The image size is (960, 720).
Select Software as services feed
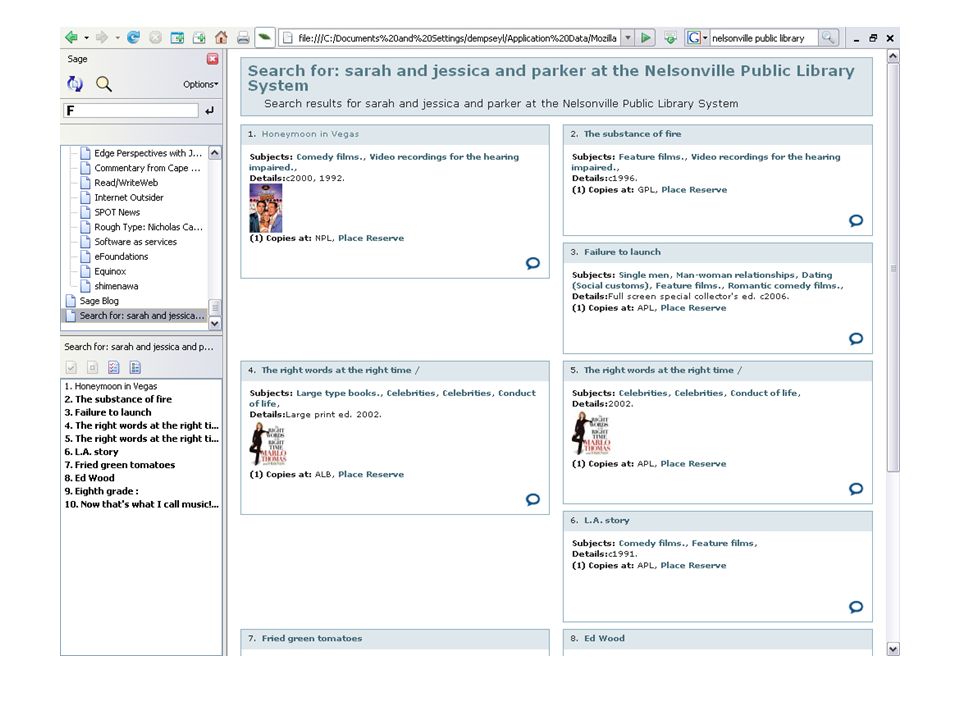coord(135,242)
